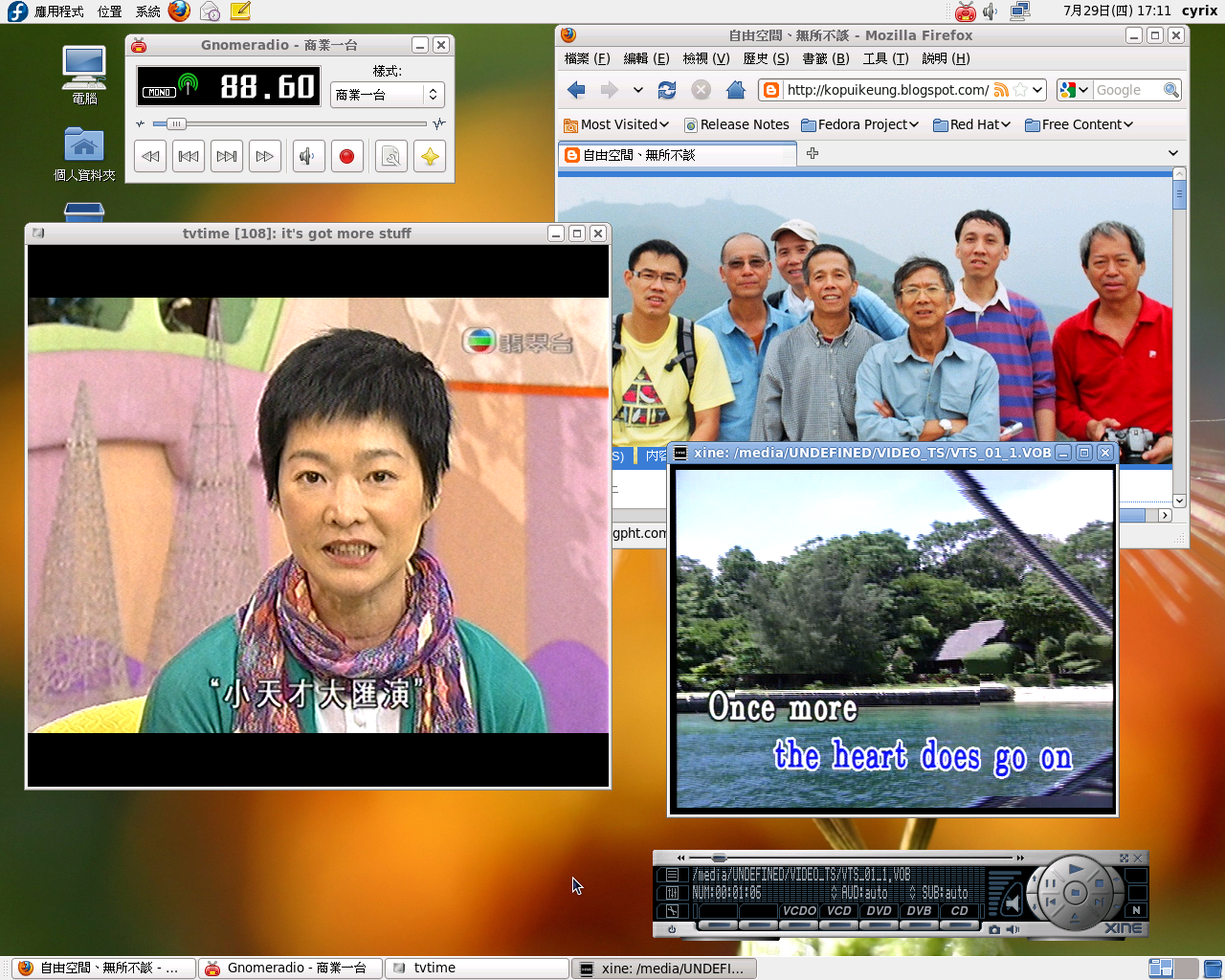This screenshot has width=1225, height=980.
Task: Select the 自由空間、無所不談 Firefox tab
Action: click(678, 155)
